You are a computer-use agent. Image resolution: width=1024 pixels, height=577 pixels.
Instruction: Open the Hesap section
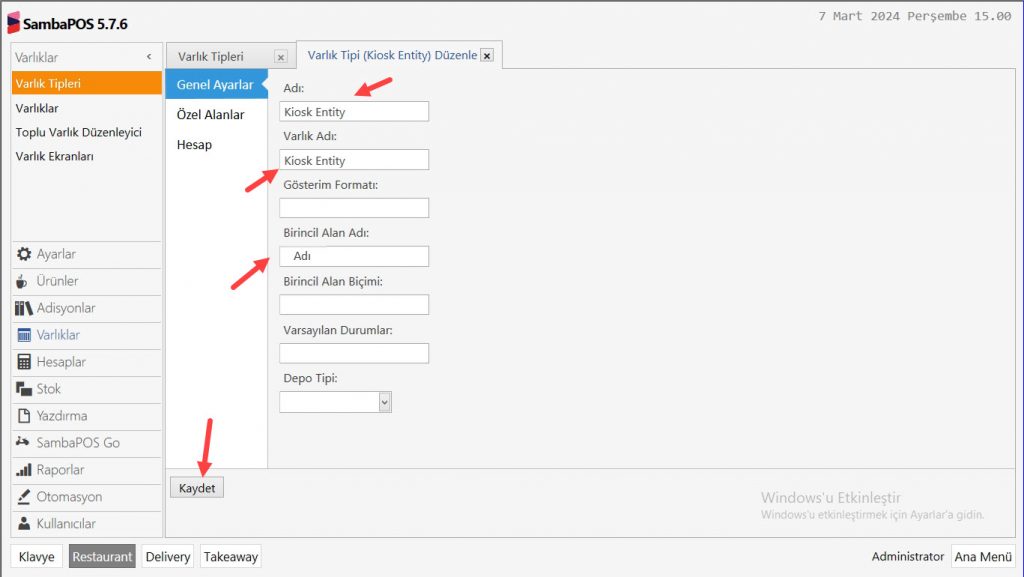(x=194, y=145)
